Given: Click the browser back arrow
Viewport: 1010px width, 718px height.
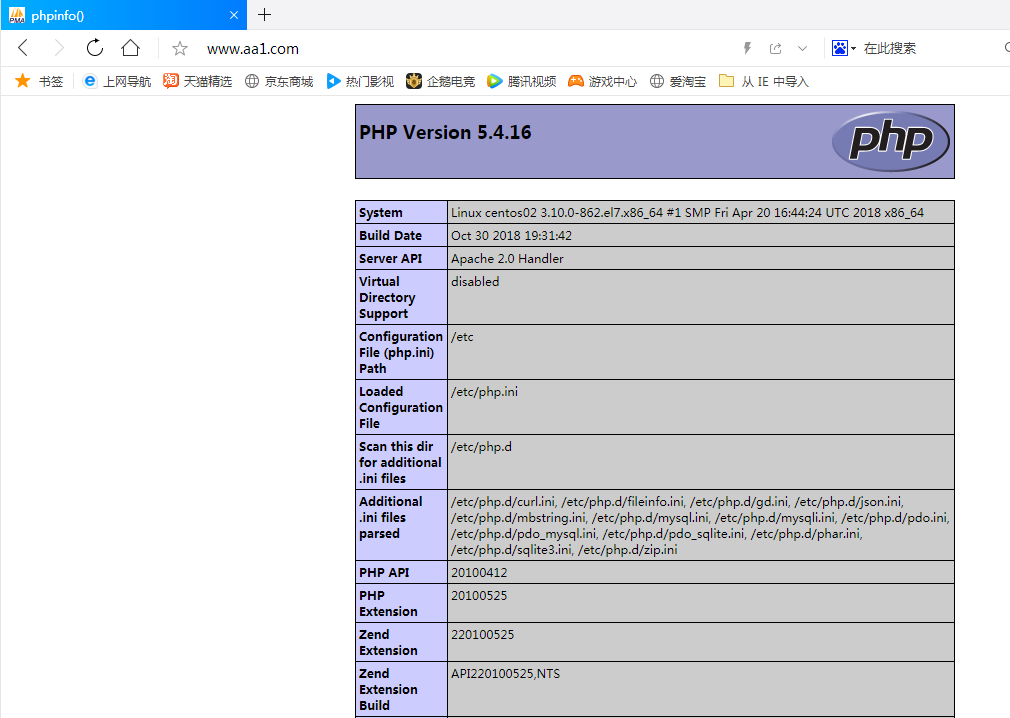Looking at the screenshot, I should coord(23,48).
